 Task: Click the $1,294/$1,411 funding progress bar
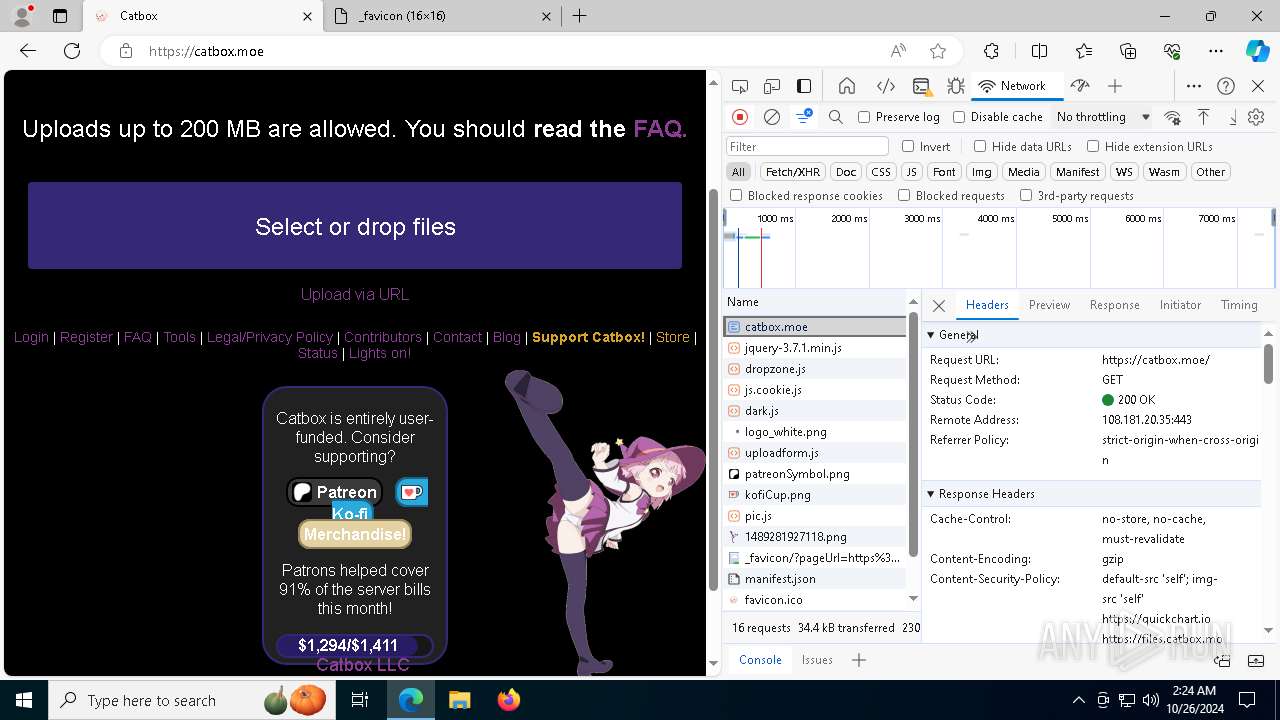pyautogui.click(x=355, y=645)
